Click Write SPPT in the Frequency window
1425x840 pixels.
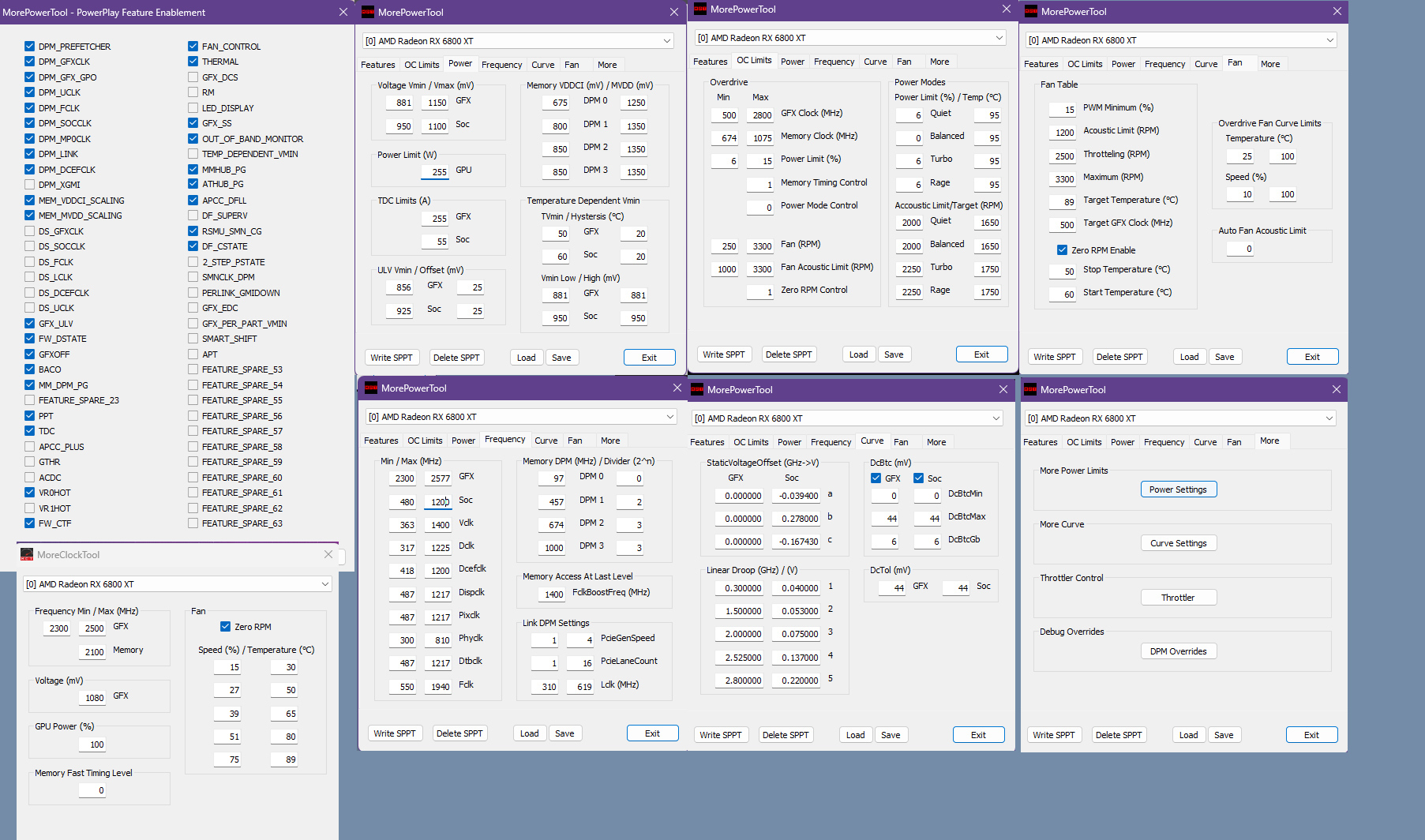(x=395, y=733)
